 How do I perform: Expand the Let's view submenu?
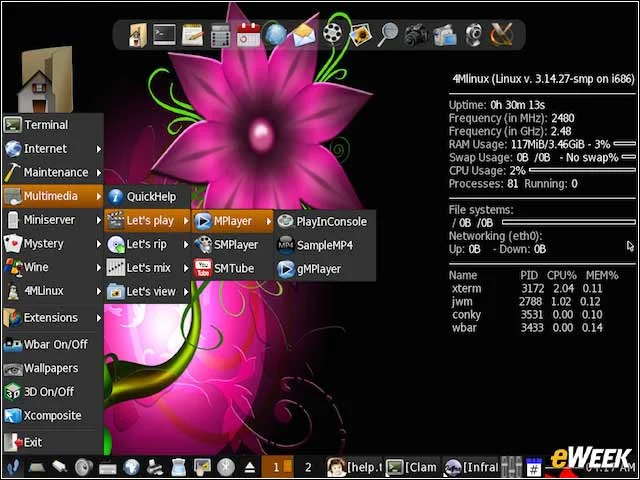point(148,291)
